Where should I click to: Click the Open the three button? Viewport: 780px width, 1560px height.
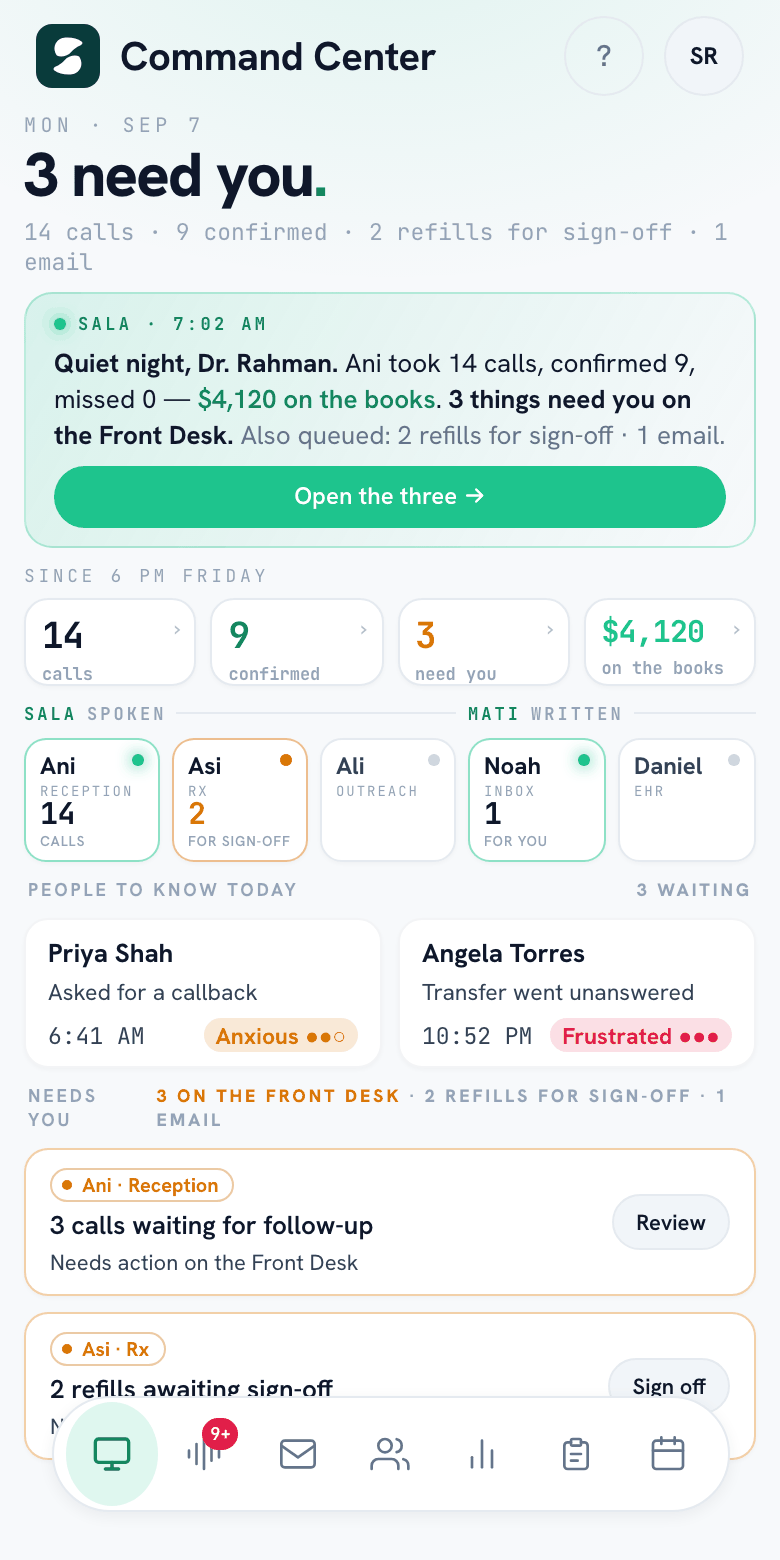pyautogui.click(x=390, y=497)
